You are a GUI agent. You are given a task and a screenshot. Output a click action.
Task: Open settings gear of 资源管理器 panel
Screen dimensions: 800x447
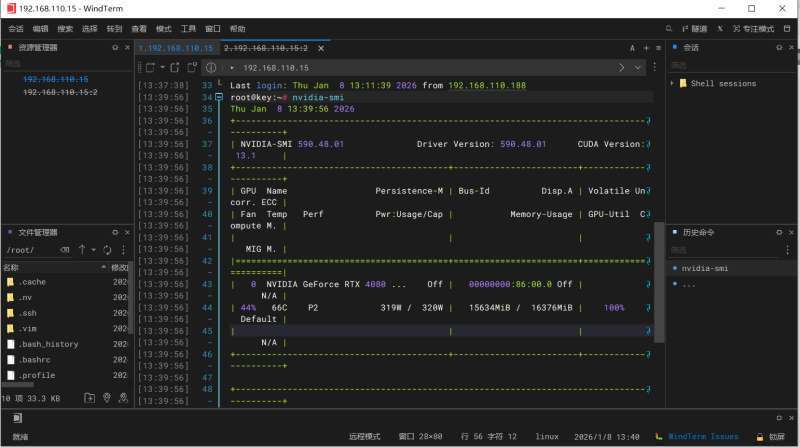coord(115,48)
